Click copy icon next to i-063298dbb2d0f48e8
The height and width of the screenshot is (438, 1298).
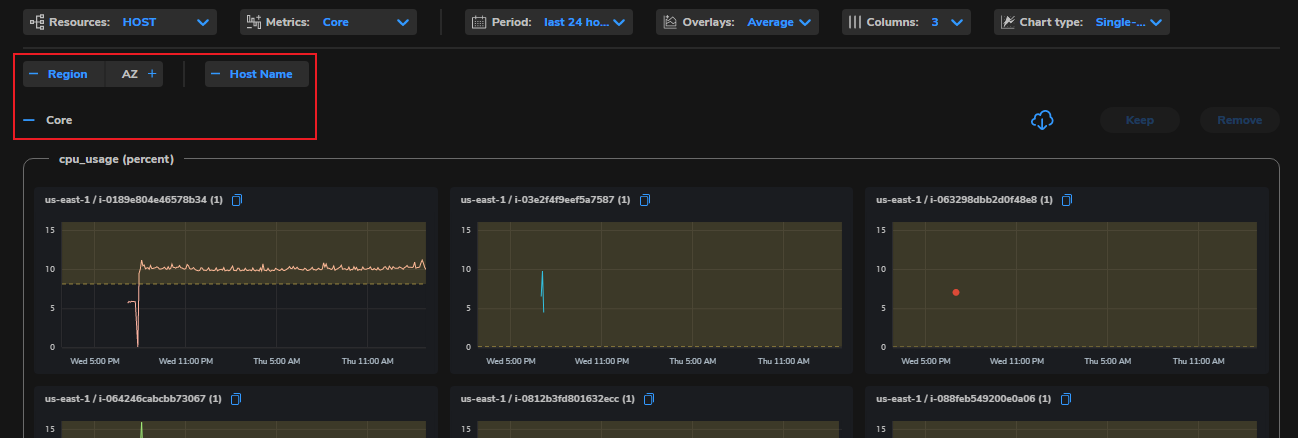coord(1067,200)
